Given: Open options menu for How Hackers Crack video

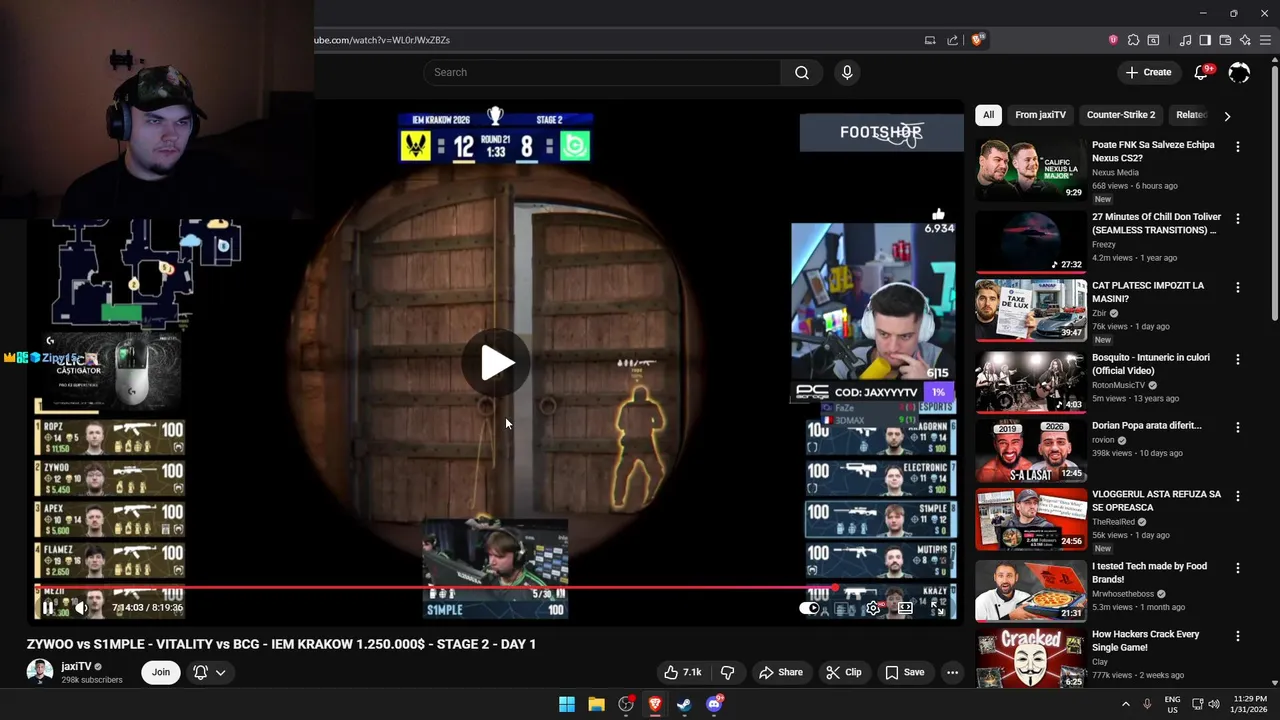Looking at the screenshot, I should (1237, 636).
